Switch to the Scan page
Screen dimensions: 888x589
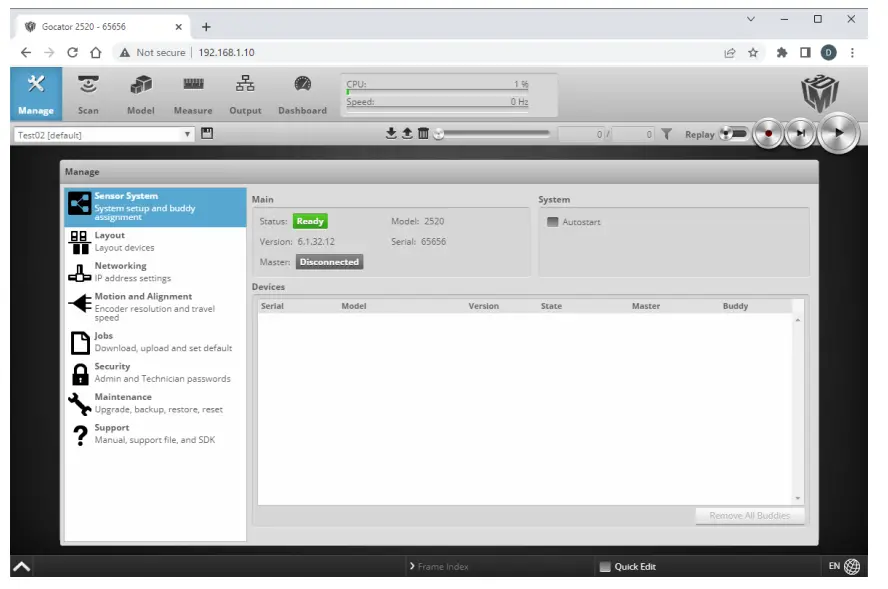coord(88,93)
